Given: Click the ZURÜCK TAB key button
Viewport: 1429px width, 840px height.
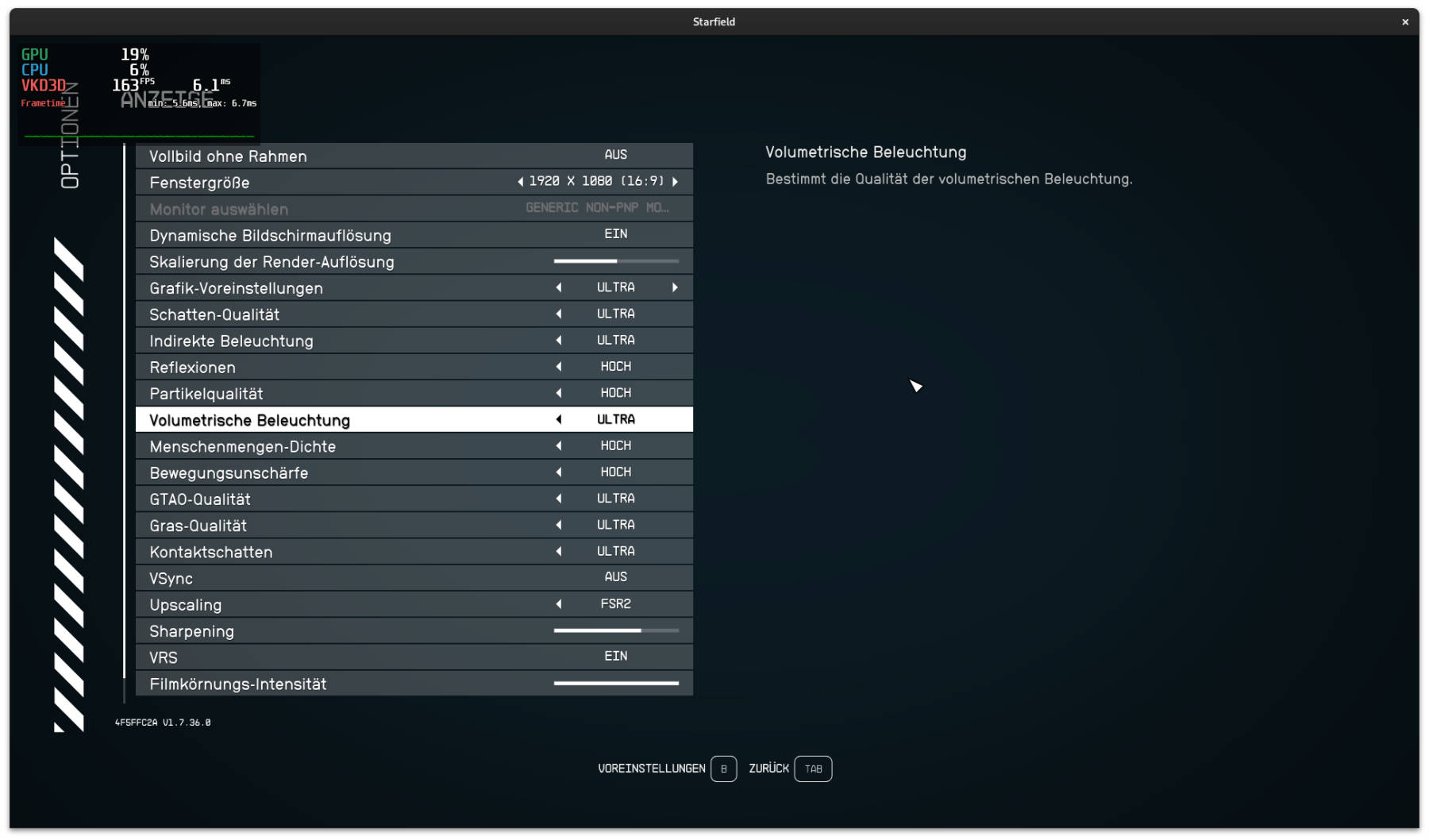Looking at the screenshot, I should (813, 769).
